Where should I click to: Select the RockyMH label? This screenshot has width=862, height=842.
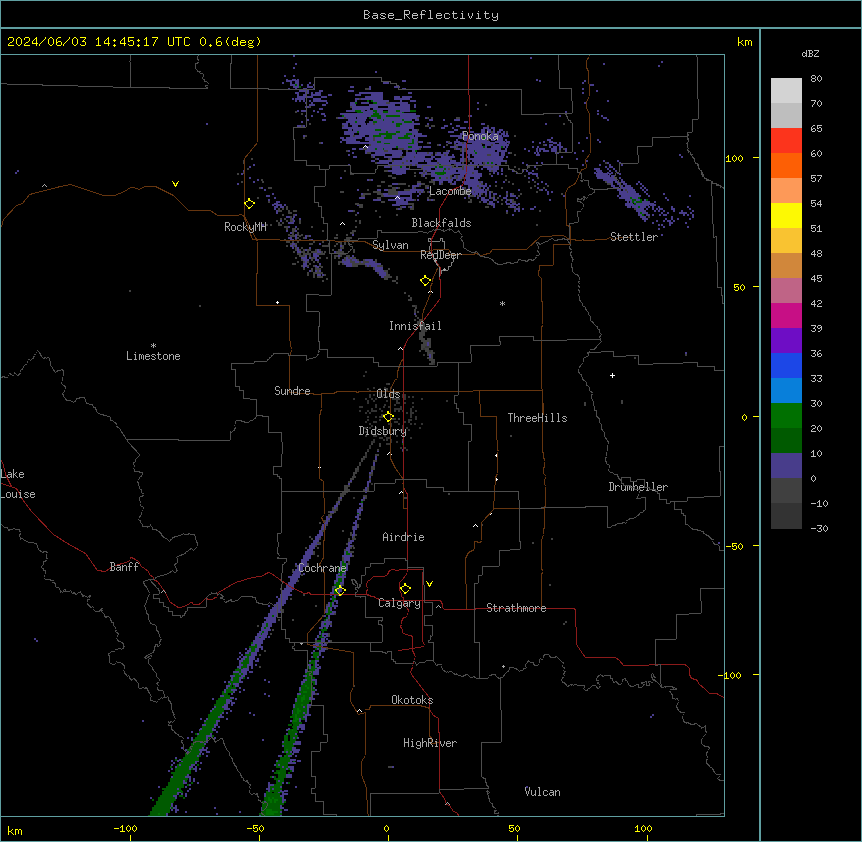pos(245,227)
